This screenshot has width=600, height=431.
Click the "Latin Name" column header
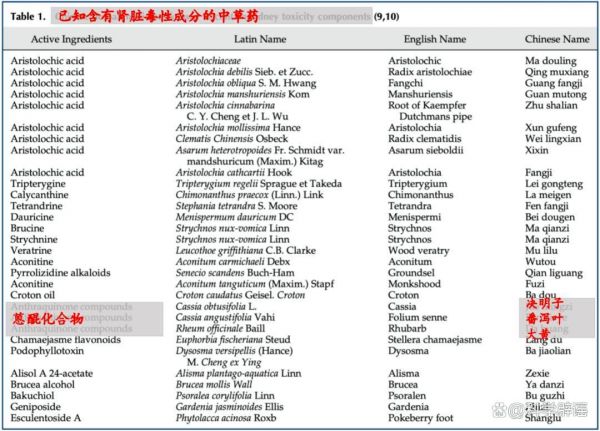pyautogui.click(x=260, y=39)
